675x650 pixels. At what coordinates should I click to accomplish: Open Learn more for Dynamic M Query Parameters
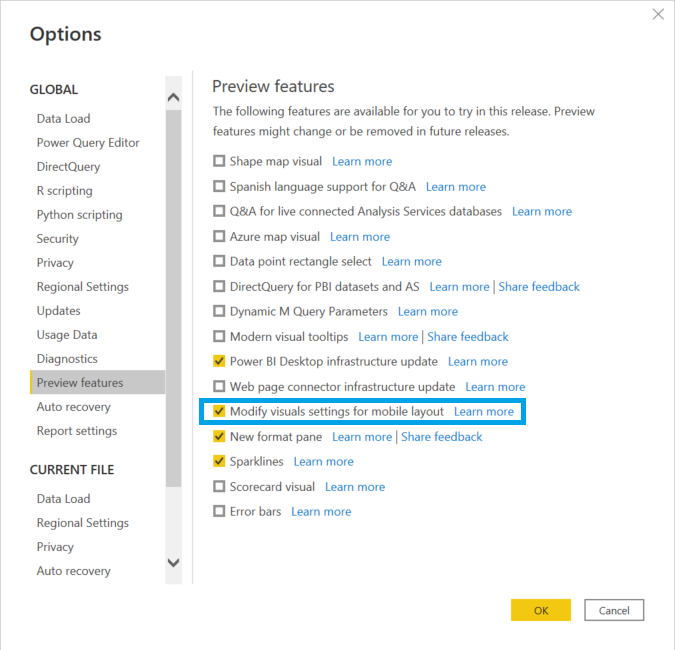427,312
